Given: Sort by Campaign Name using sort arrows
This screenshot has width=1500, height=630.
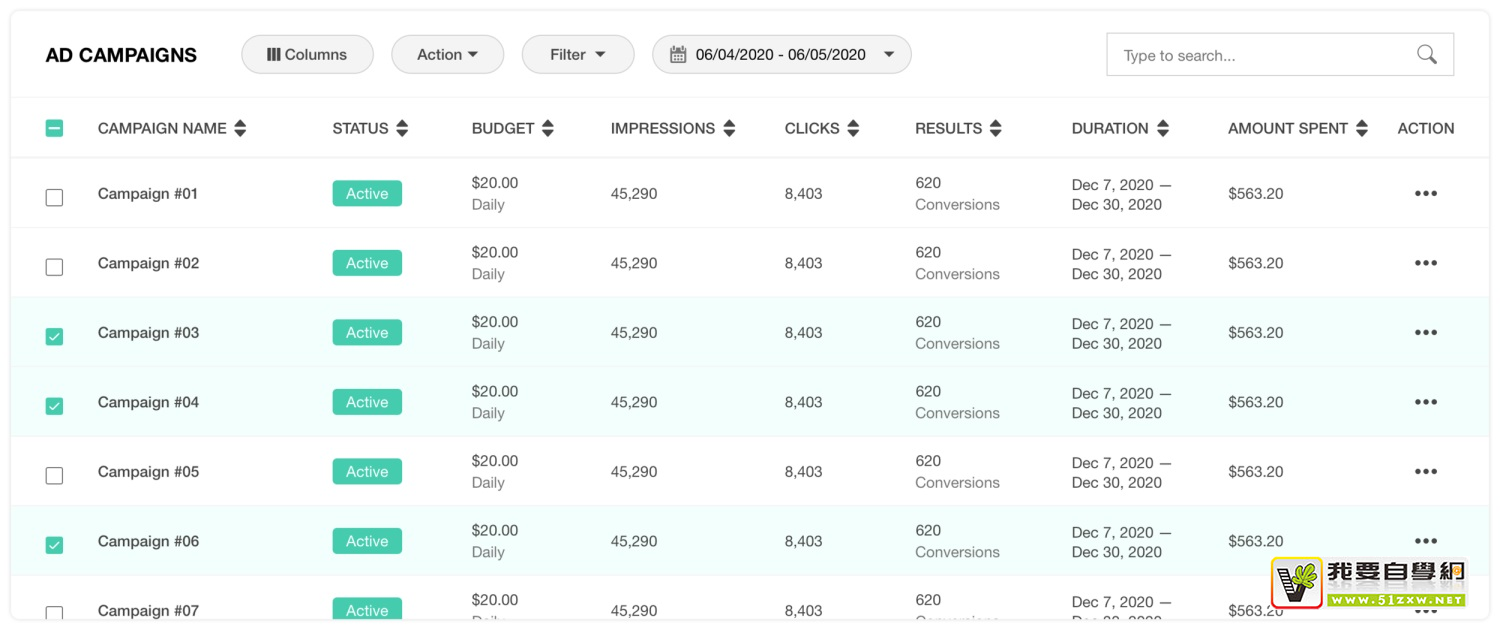Looking at the screenshot, I should click(x=240, y=128).
